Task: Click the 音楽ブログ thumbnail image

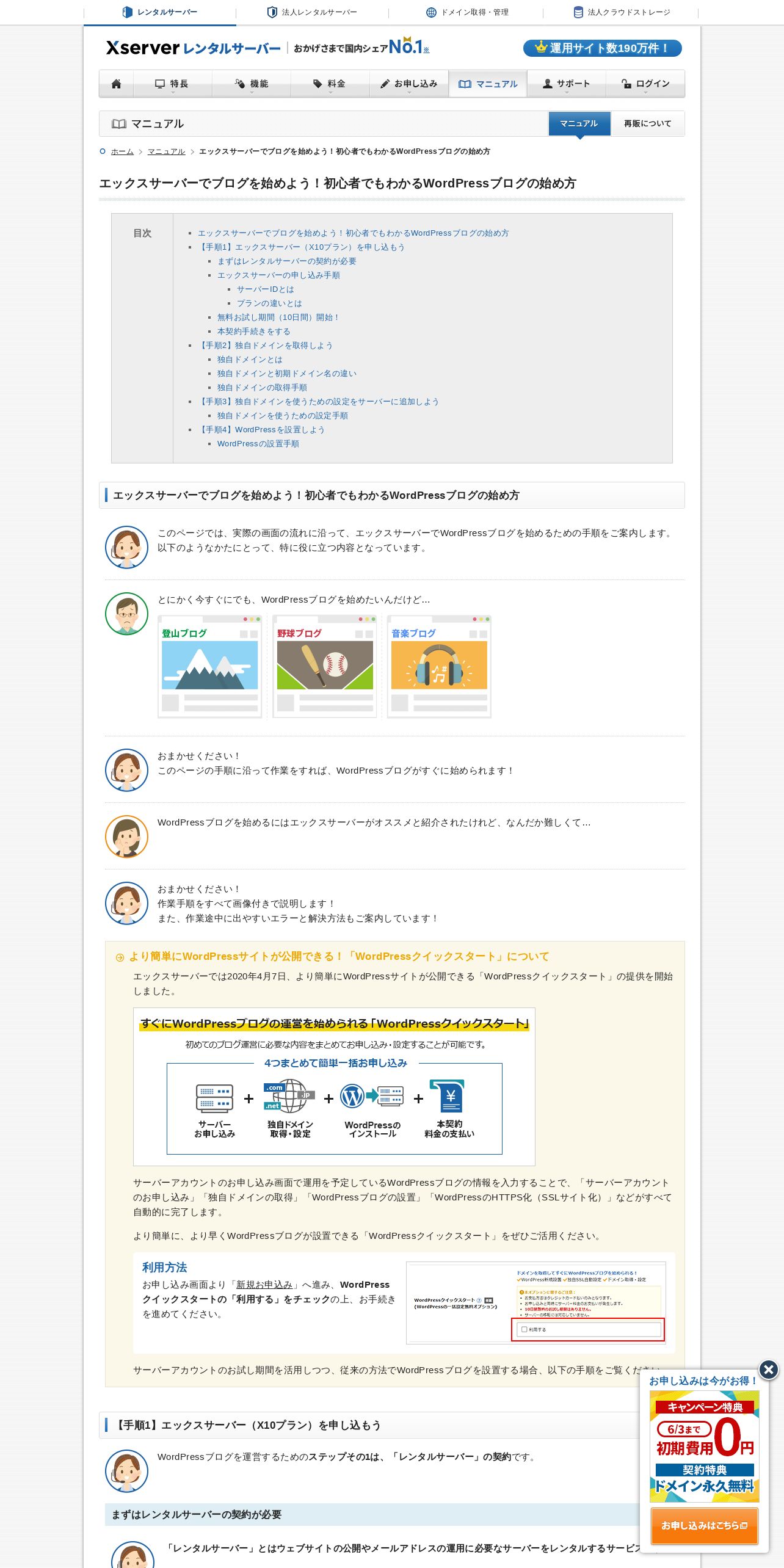Action: (439, 666)
